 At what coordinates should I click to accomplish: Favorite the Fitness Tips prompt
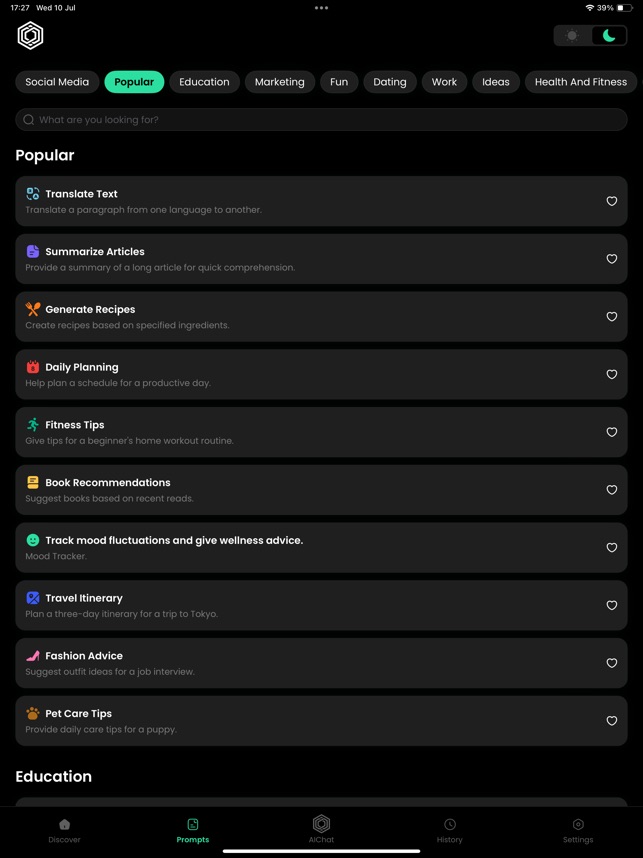tap(612, 432)
